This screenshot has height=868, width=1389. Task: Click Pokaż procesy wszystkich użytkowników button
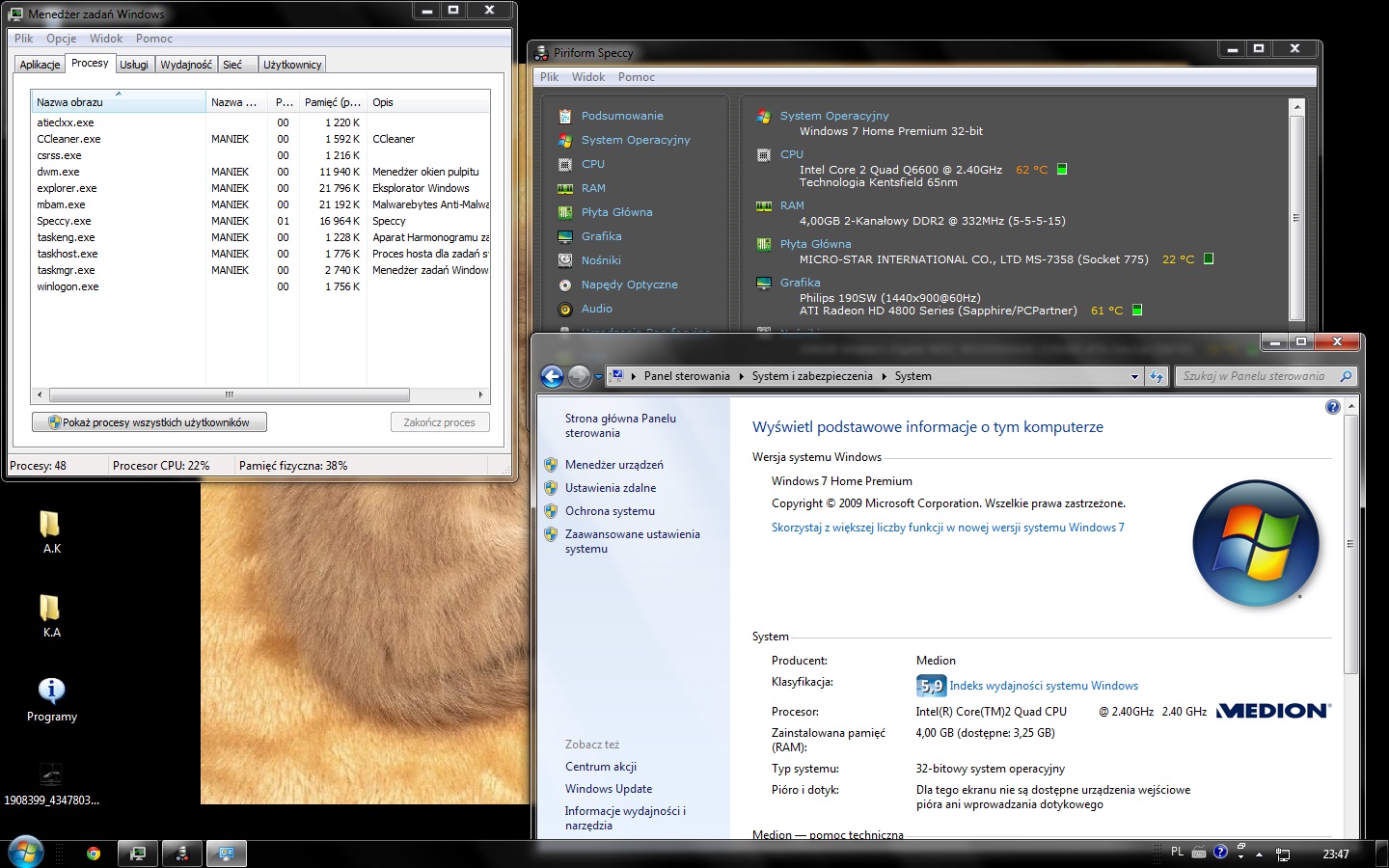[150, 422]
